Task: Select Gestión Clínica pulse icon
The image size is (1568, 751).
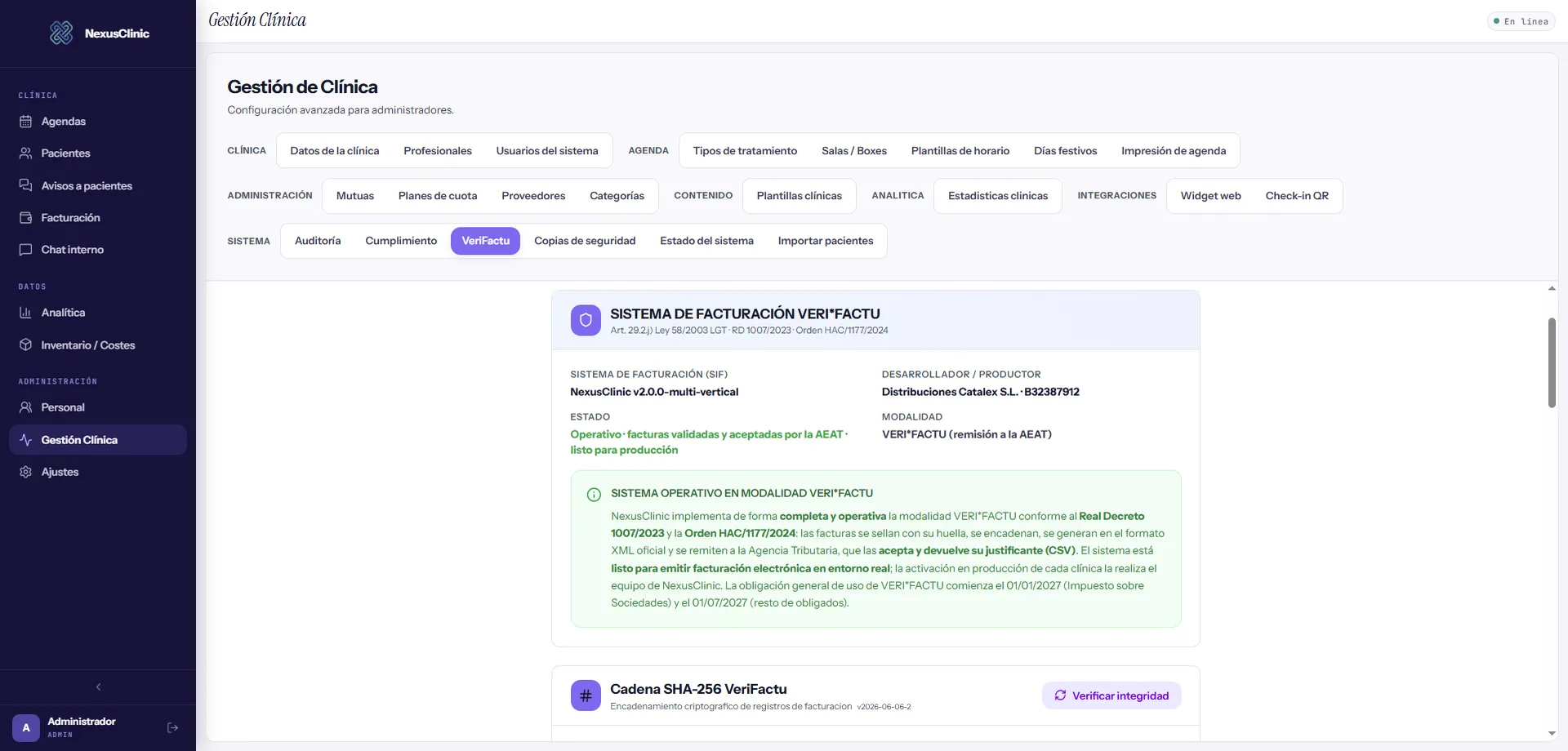Action: 25,440
